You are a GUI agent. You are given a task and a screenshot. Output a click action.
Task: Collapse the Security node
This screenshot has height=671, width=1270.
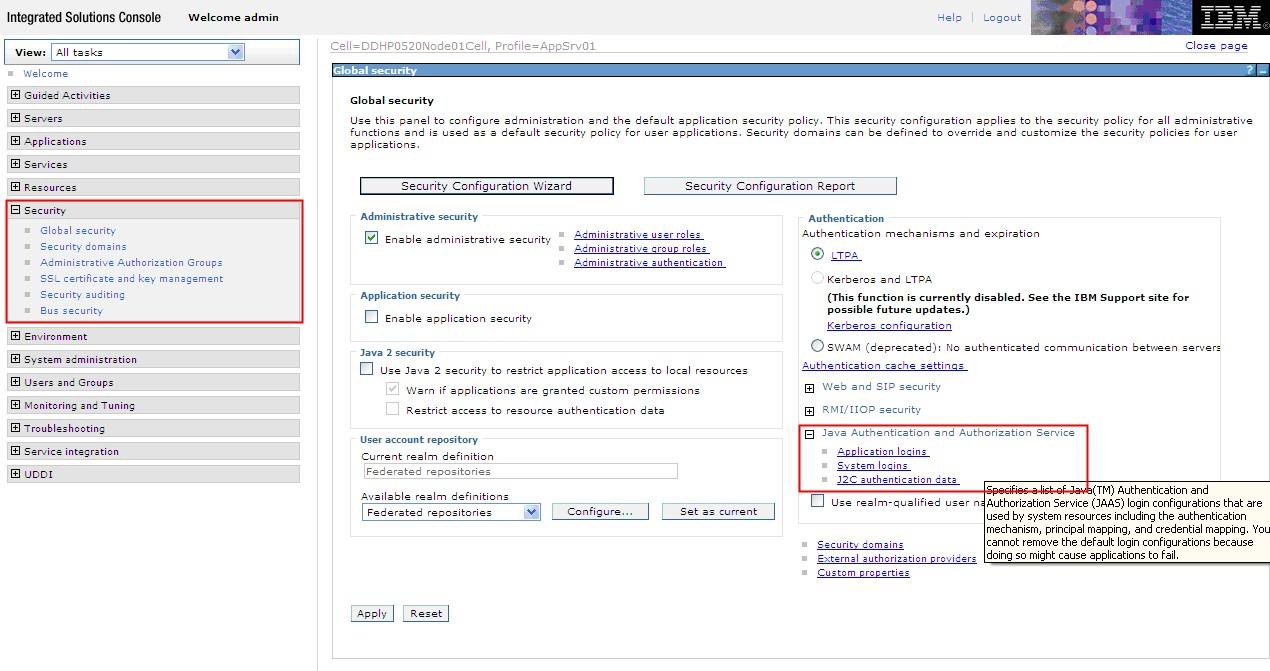(x=15, y=210)
